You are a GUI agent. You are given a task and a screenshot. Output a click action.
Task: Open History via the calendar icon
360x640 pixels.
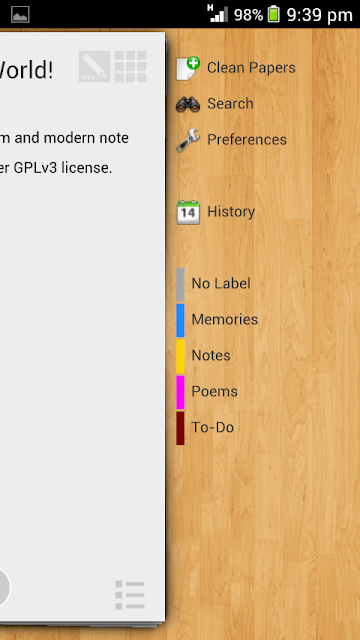[188, 212]
